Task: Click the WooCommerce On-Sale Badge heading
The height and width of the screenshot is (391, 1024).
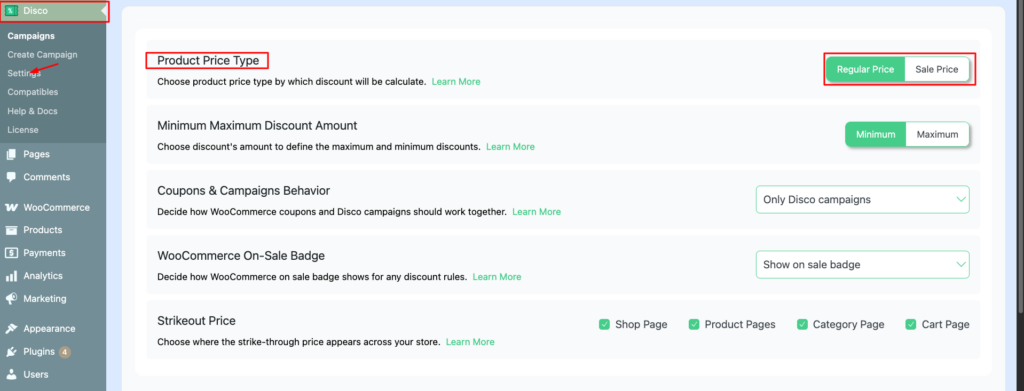Action: [241, 255]
